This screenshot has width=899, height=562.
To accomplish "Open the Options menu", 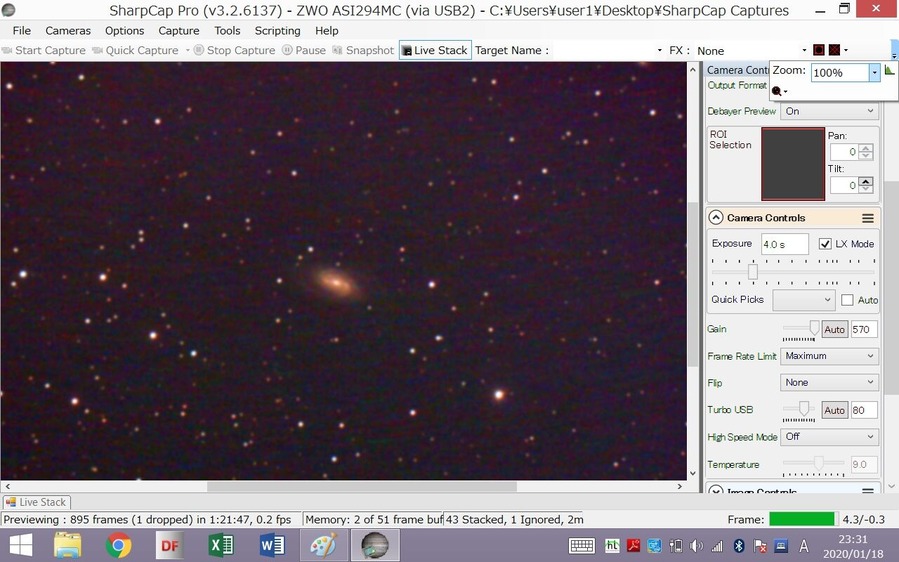I will click(124, 31).
